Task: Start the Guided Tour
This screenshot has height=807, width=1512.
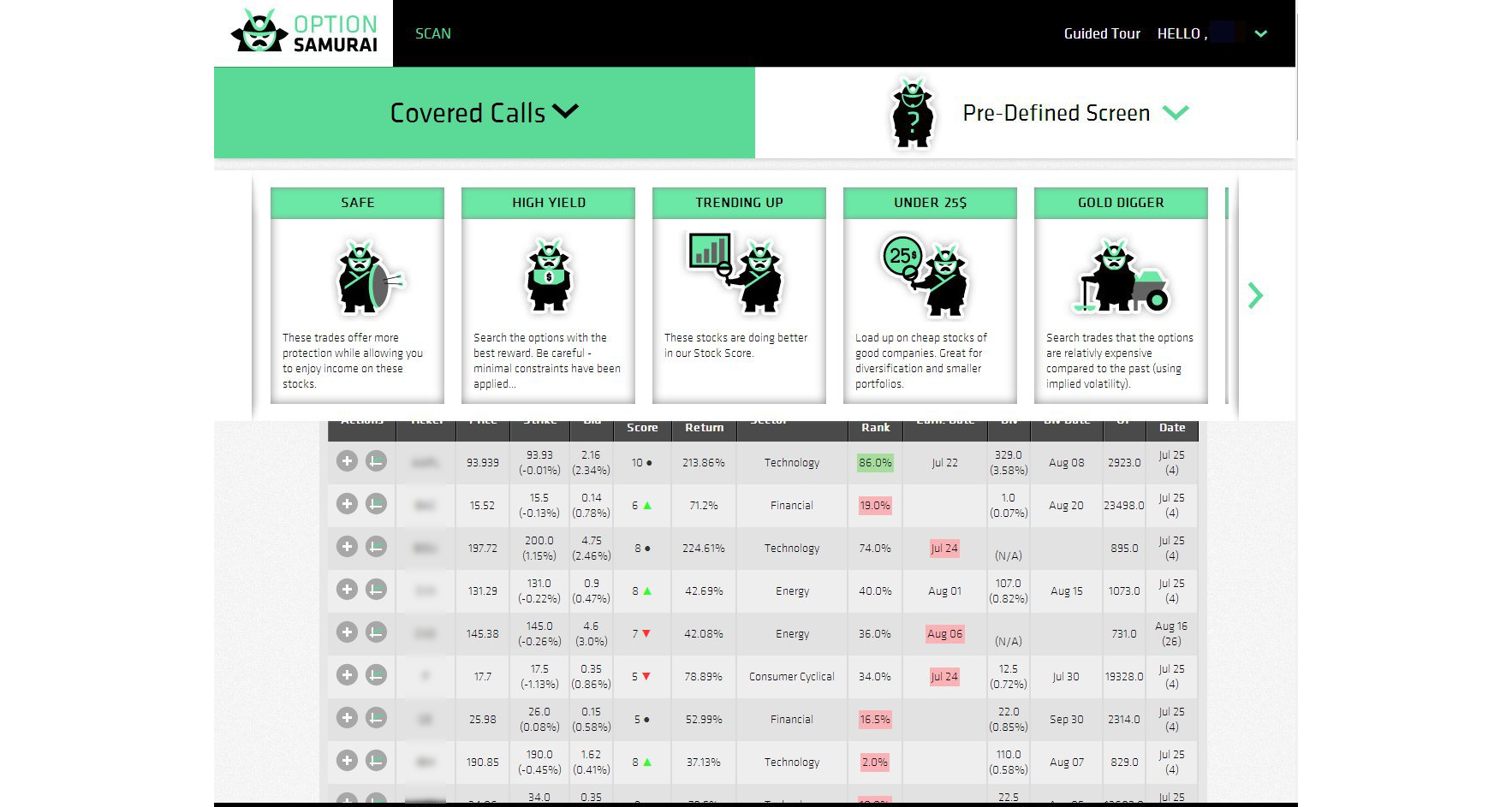Action: tap(1101, 33)
